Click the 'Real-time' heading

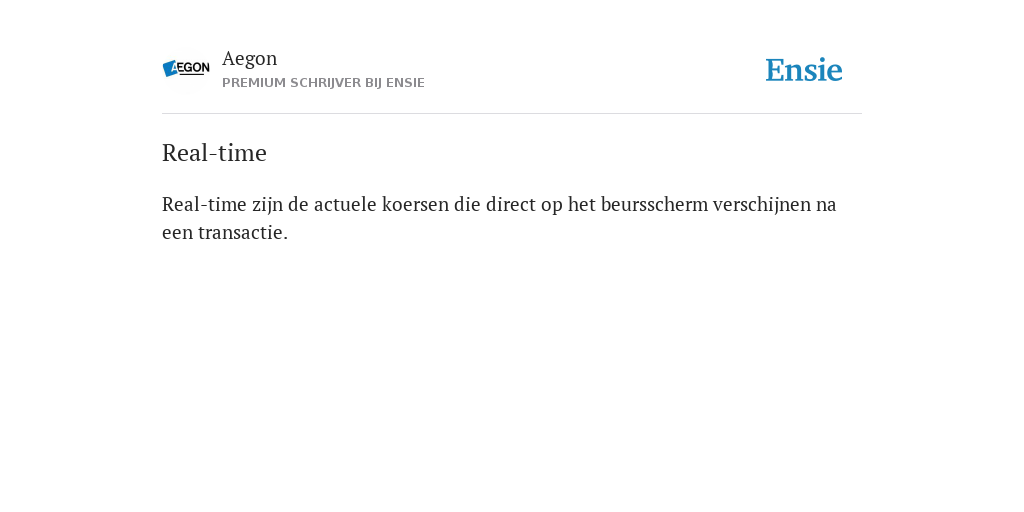pos(214,153)
